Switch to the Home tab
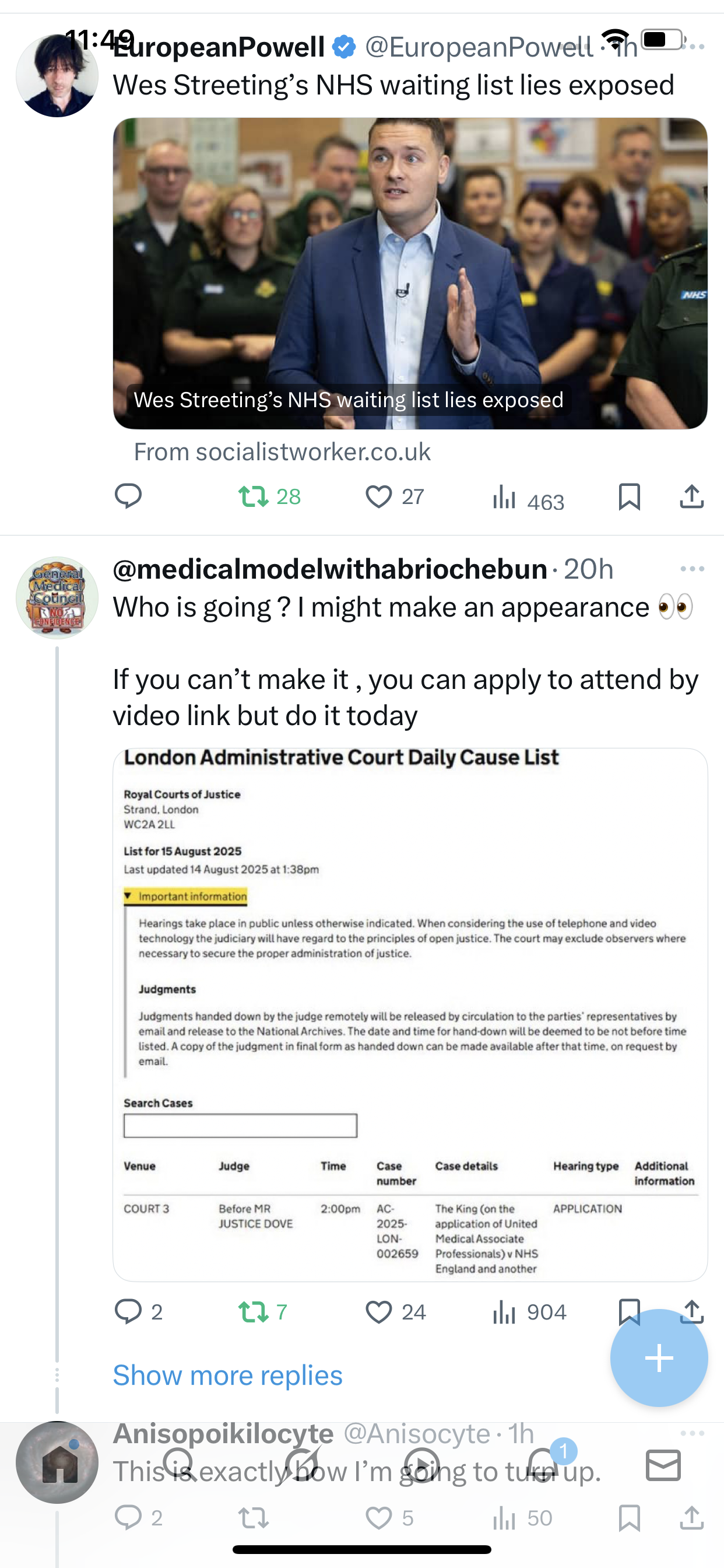The image size is (724, 1568). (x=59, y=1465)
